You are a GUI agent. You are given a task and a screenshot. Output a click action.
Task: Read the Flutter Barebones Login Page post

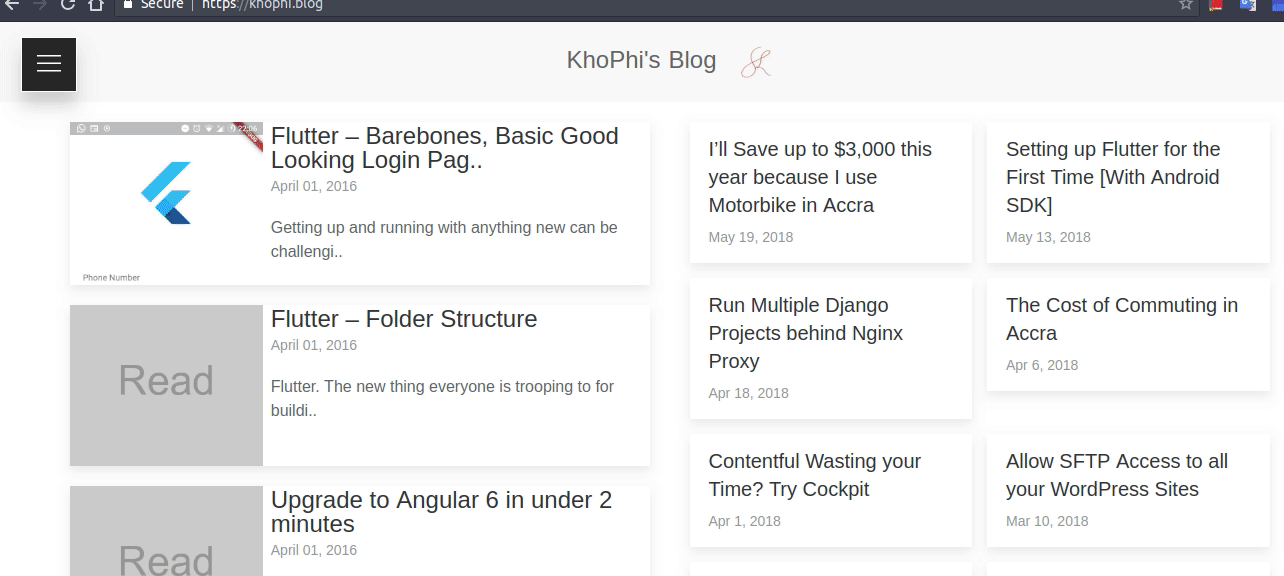pyautogui.click(x=444, y=148)
